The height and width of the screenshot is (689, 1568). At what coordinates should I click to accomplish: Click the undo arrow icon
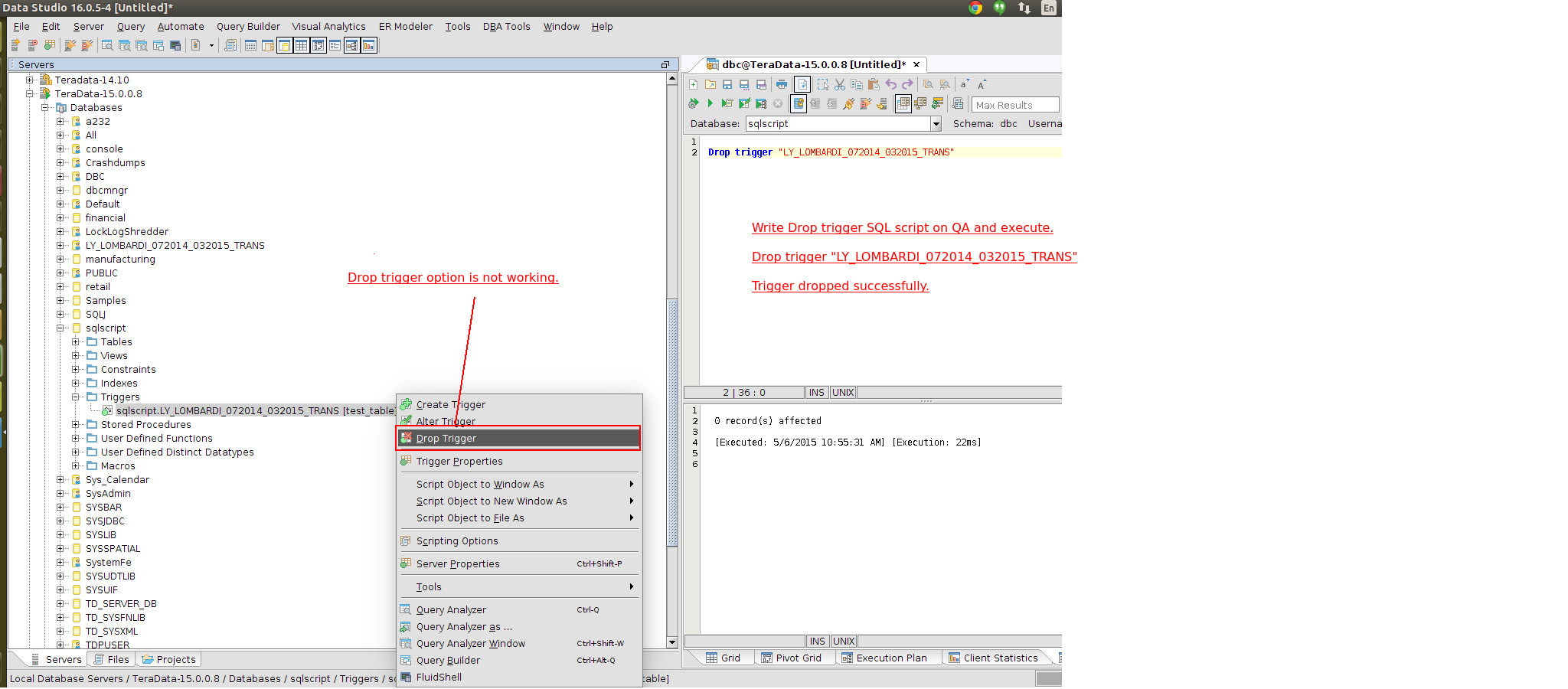890,84
